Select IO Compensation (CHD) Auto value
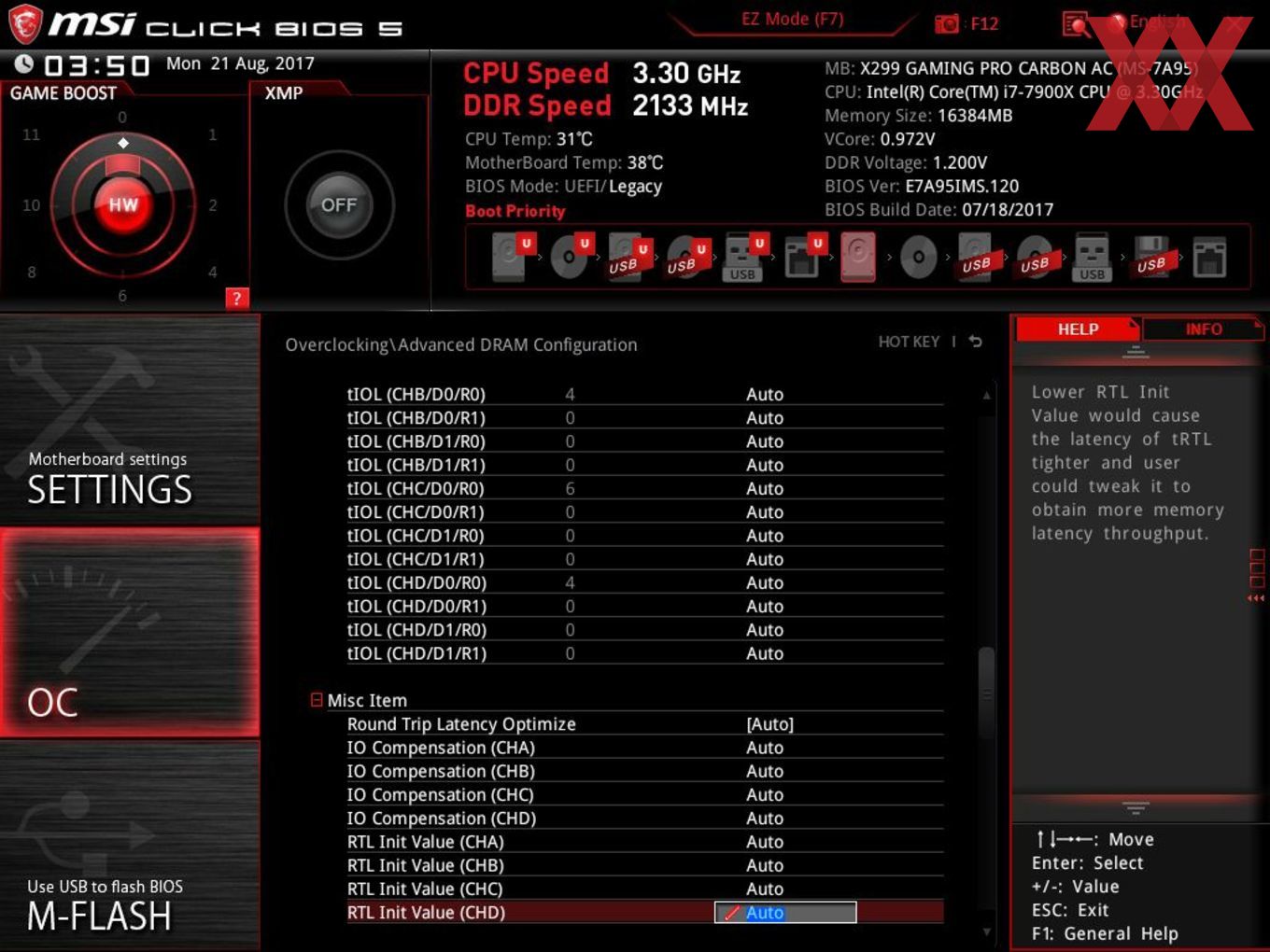 pos(764,818)
